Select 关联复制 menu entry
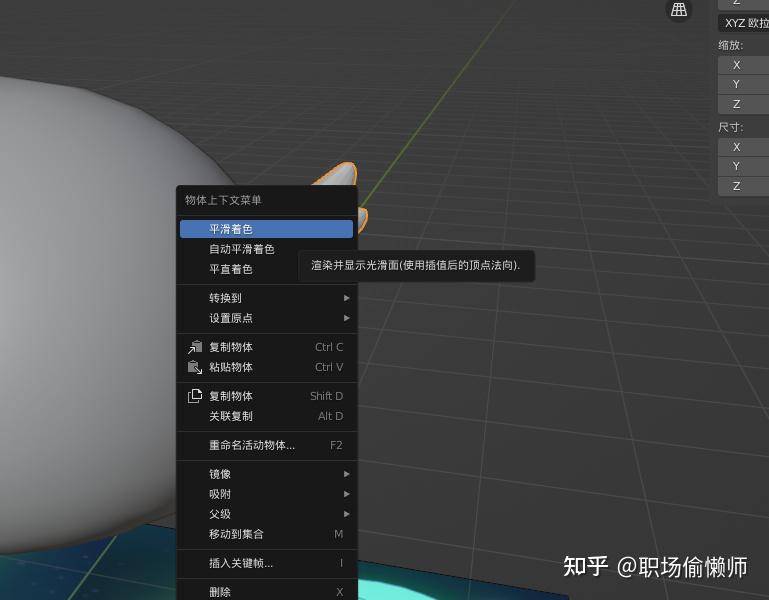 point(266,416)
